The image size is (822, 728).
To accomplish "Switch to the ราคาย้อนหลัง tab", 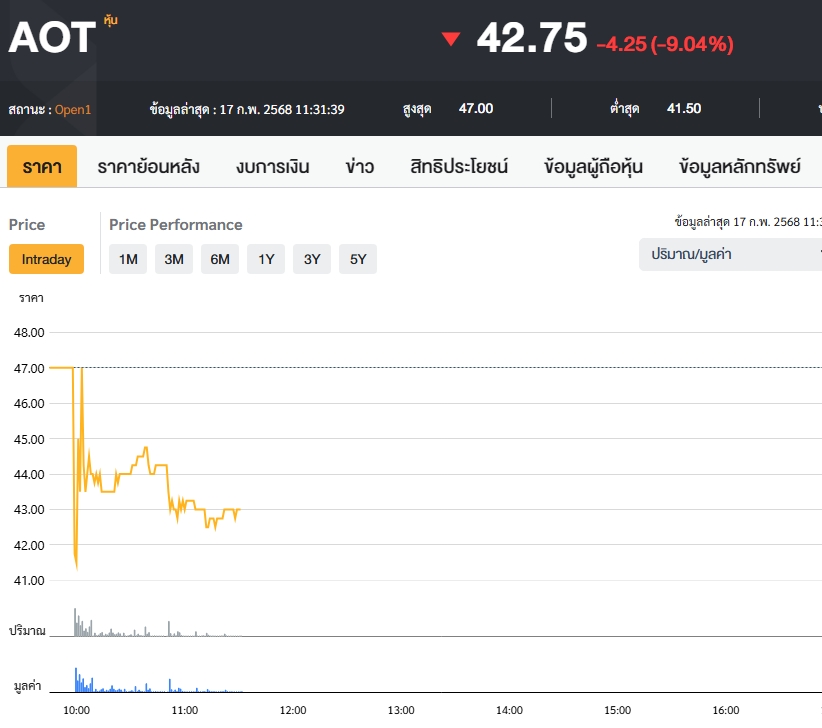I will 148,166.
